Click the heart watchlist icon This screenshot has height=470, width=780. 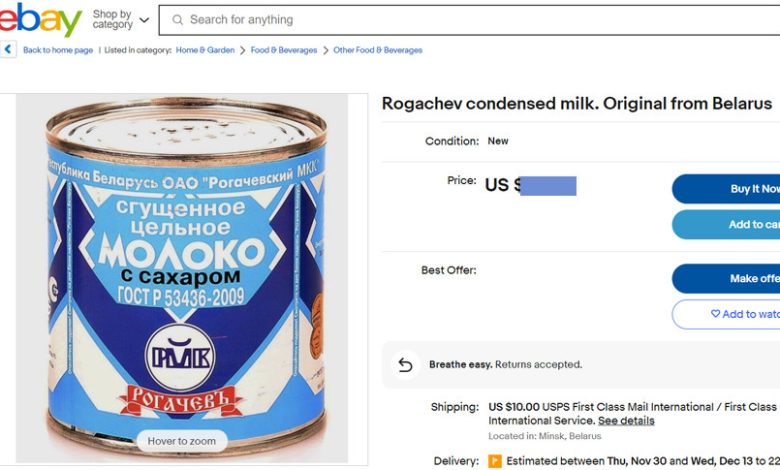click(x=715, y=314)
